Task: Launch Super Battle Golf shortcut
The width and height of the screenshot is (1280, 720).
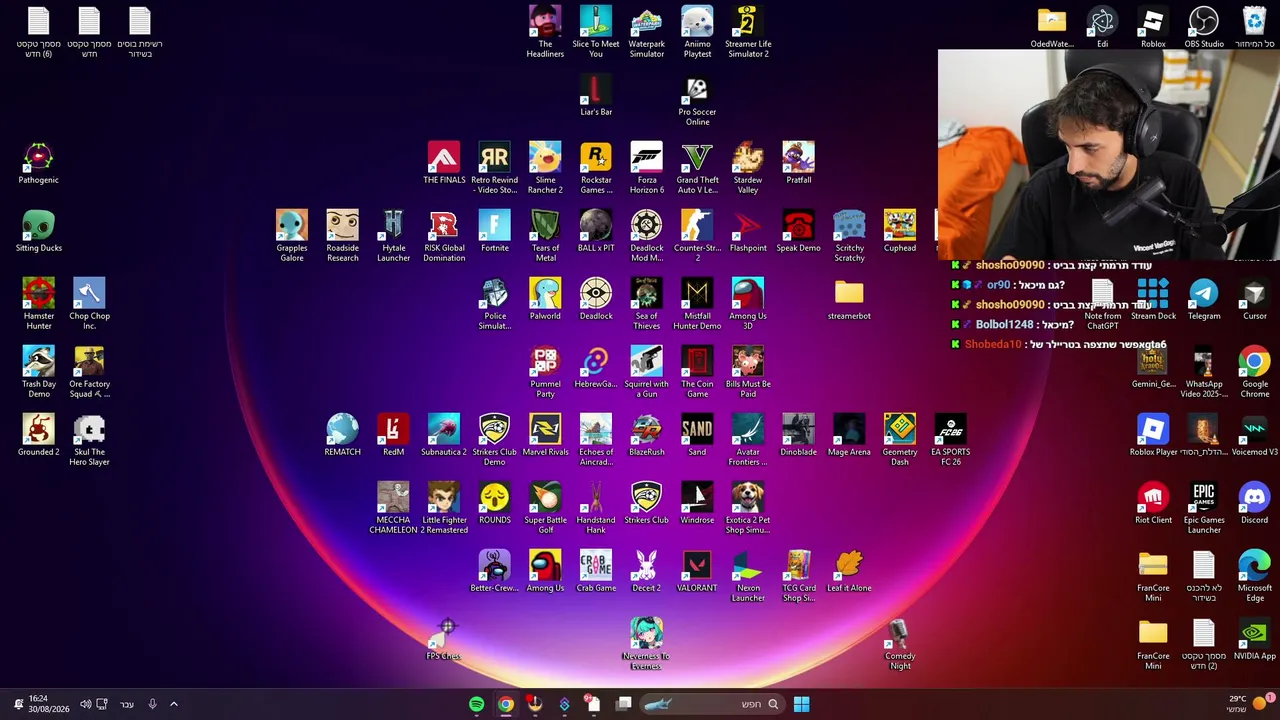Action: tap(545, 508)
